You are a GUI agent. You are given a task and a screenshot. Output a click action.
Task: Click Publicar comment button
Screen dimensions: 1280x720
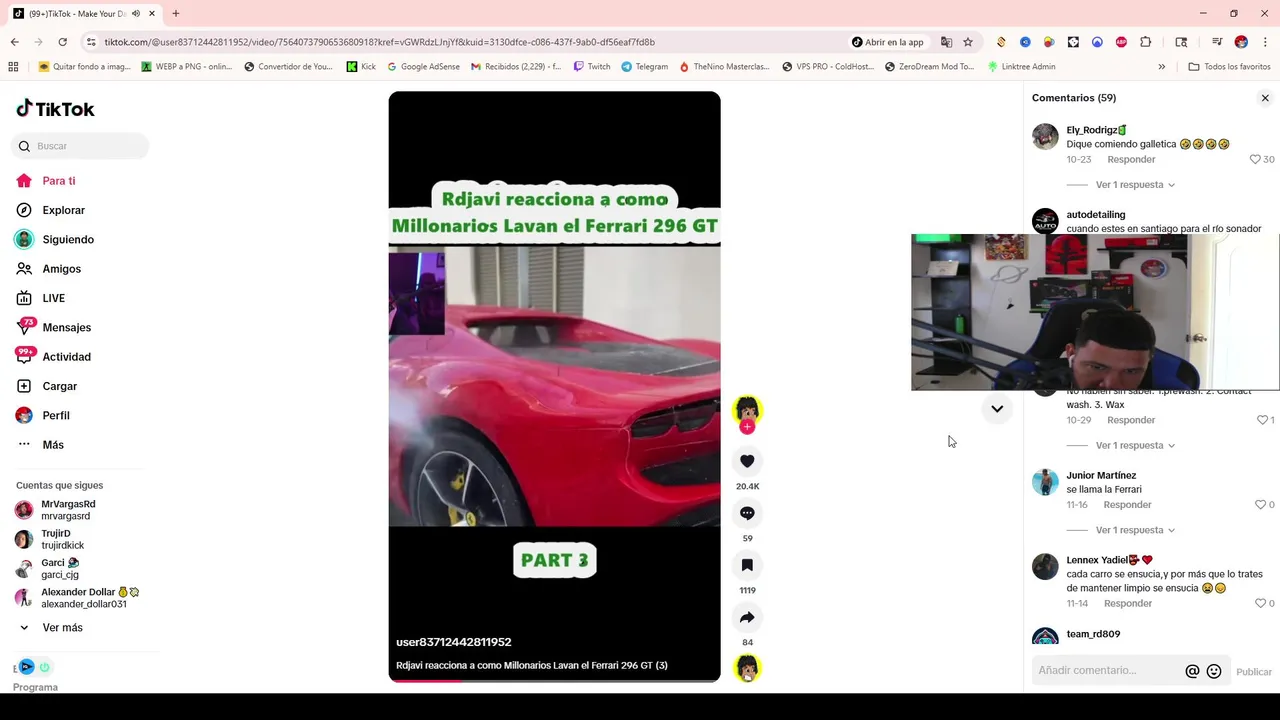tap(1254, 672)
